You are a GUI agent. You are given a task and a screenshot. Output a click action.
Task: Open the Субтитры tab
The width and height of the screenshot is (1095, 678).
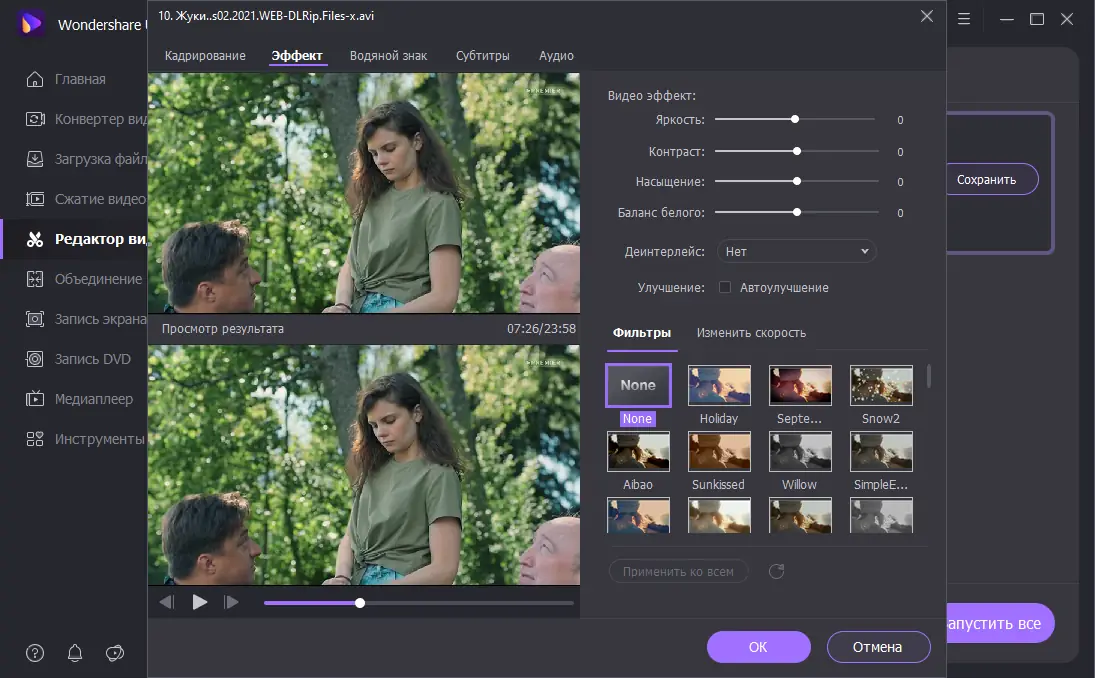point(482,56)
